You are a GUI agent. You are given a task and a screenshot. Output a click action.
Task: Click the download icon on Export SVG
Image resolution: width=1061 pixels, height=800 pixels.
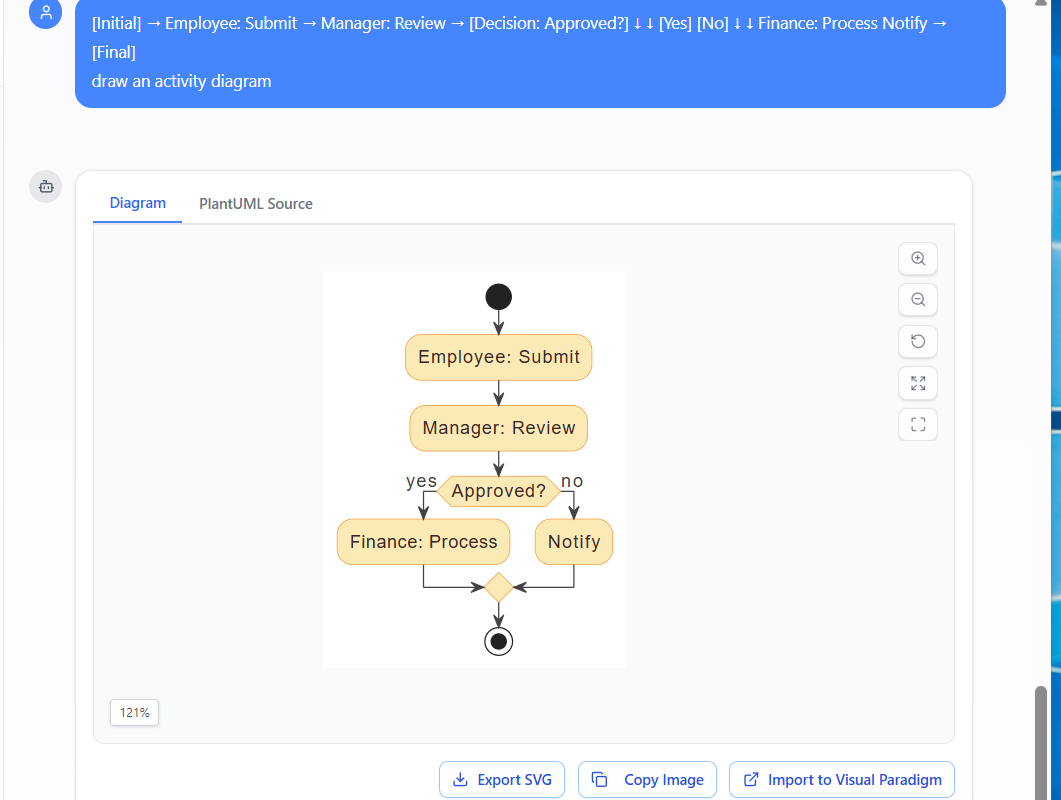[x=460, y=779]
